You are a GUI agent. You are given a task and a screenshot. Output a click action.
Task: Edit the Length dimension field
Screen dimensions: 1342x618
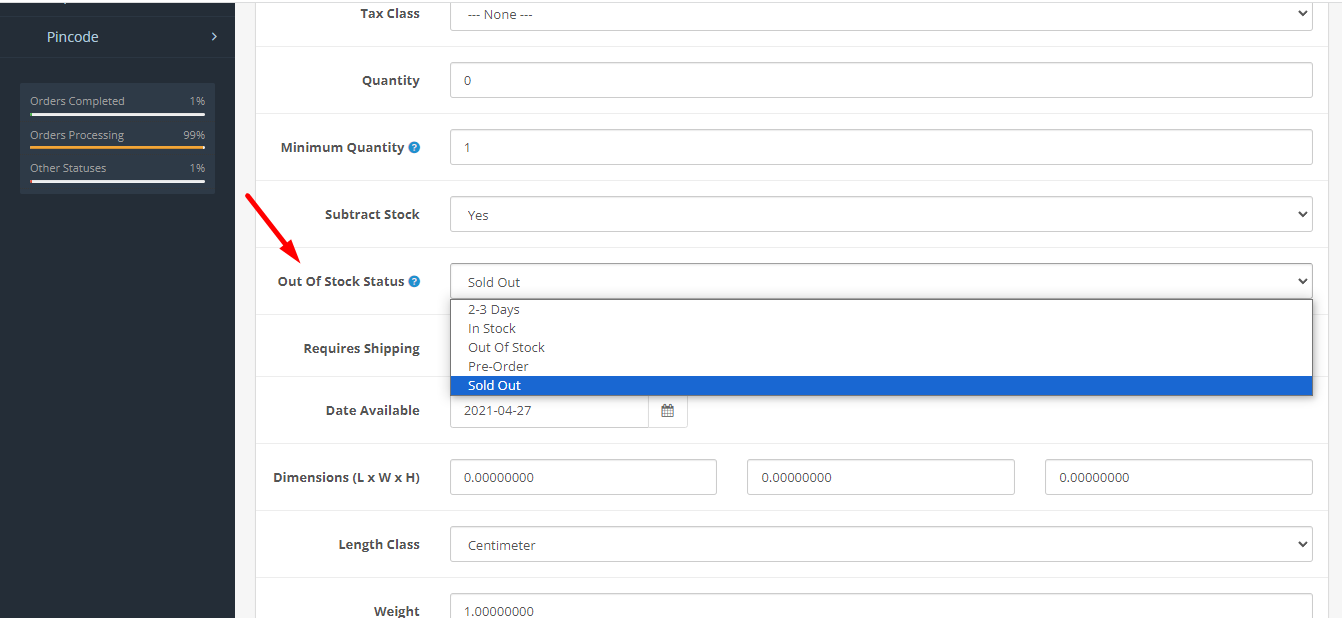point(583,477)
